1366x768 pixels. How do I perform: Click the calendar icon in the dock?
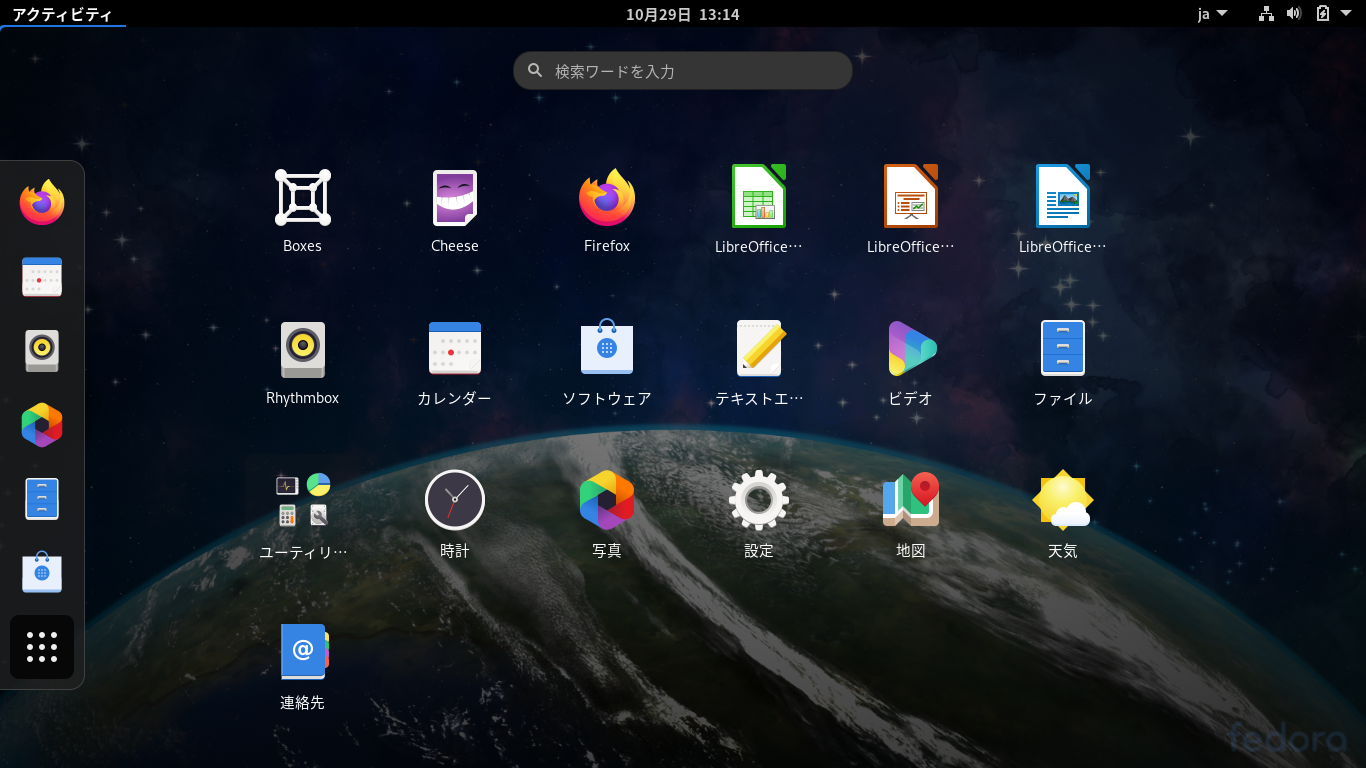coord(42,277)
